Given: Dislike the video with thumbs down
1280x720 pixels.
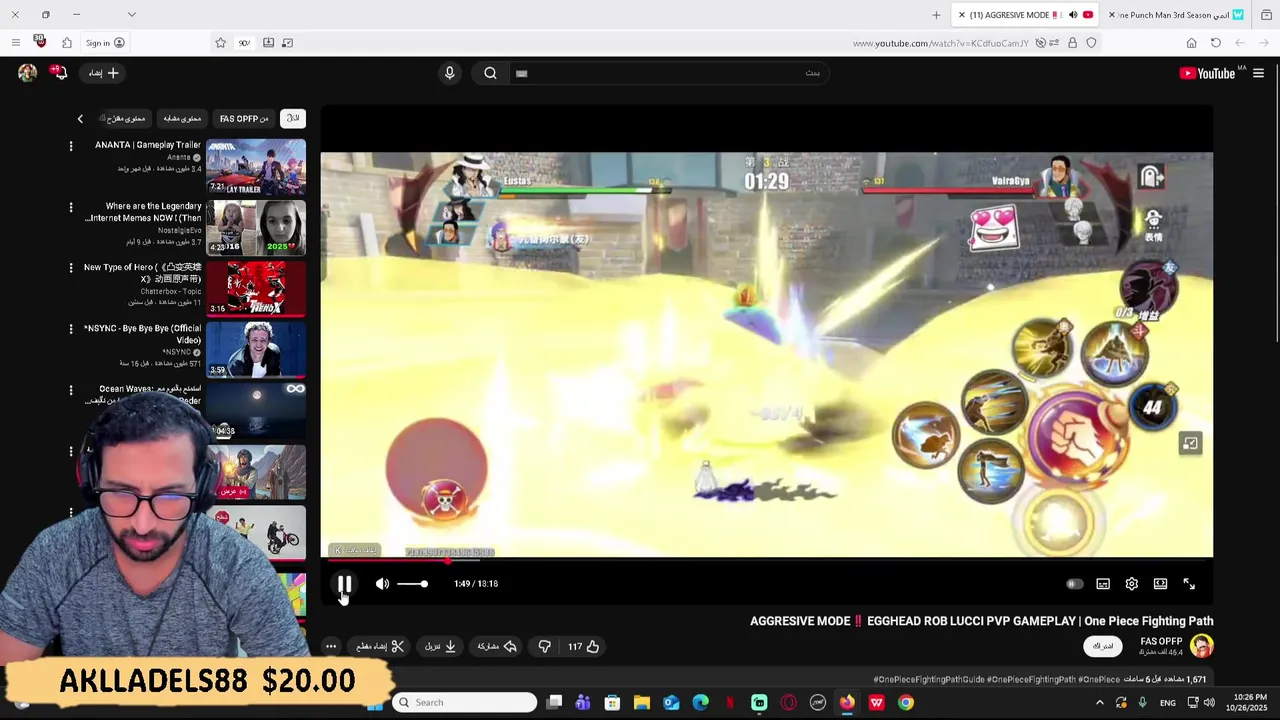Looking at the screenshot, I should click(544, 647).
